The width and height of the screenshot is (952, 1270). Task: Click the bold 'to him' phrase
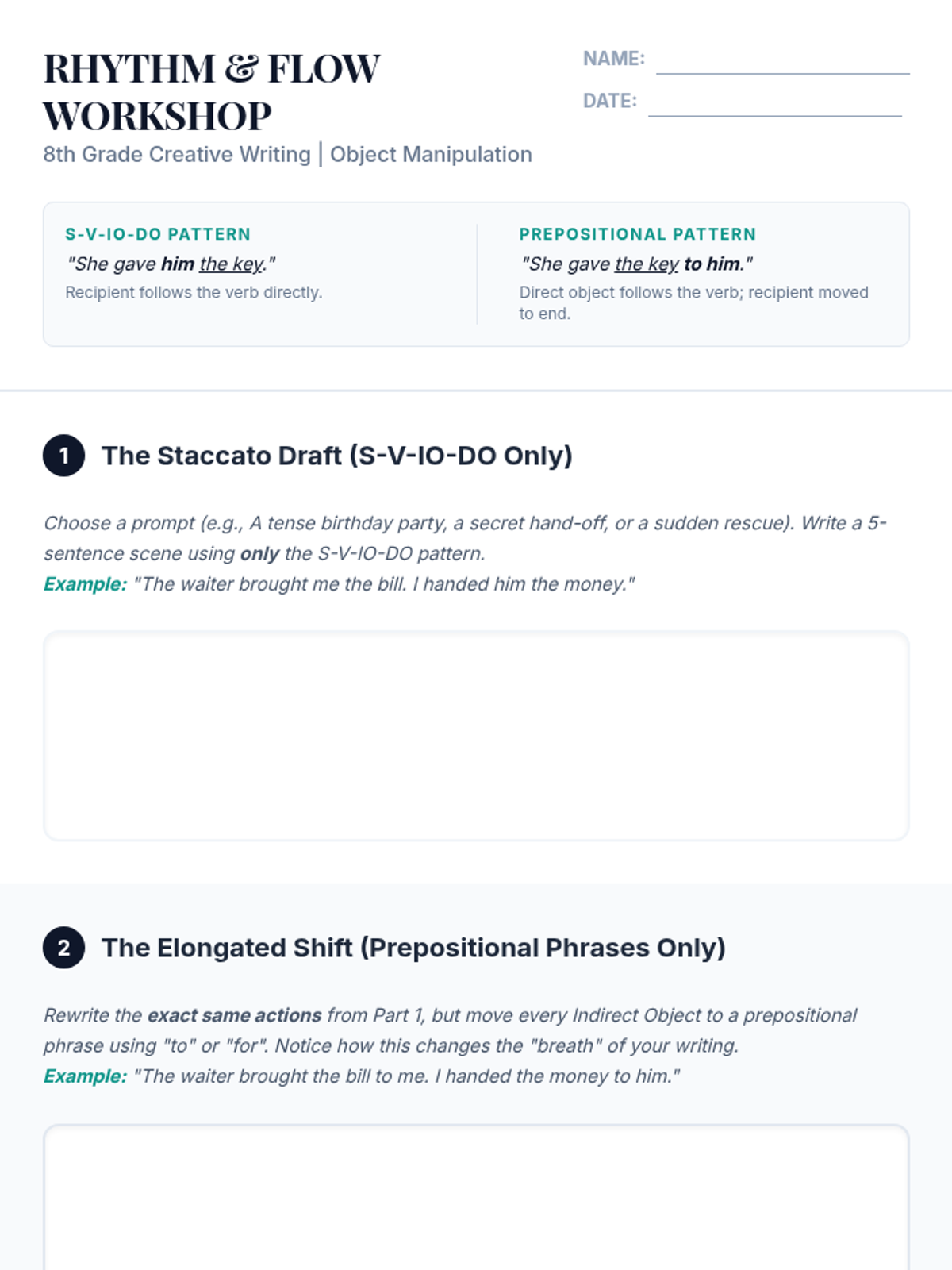[712, 264]
